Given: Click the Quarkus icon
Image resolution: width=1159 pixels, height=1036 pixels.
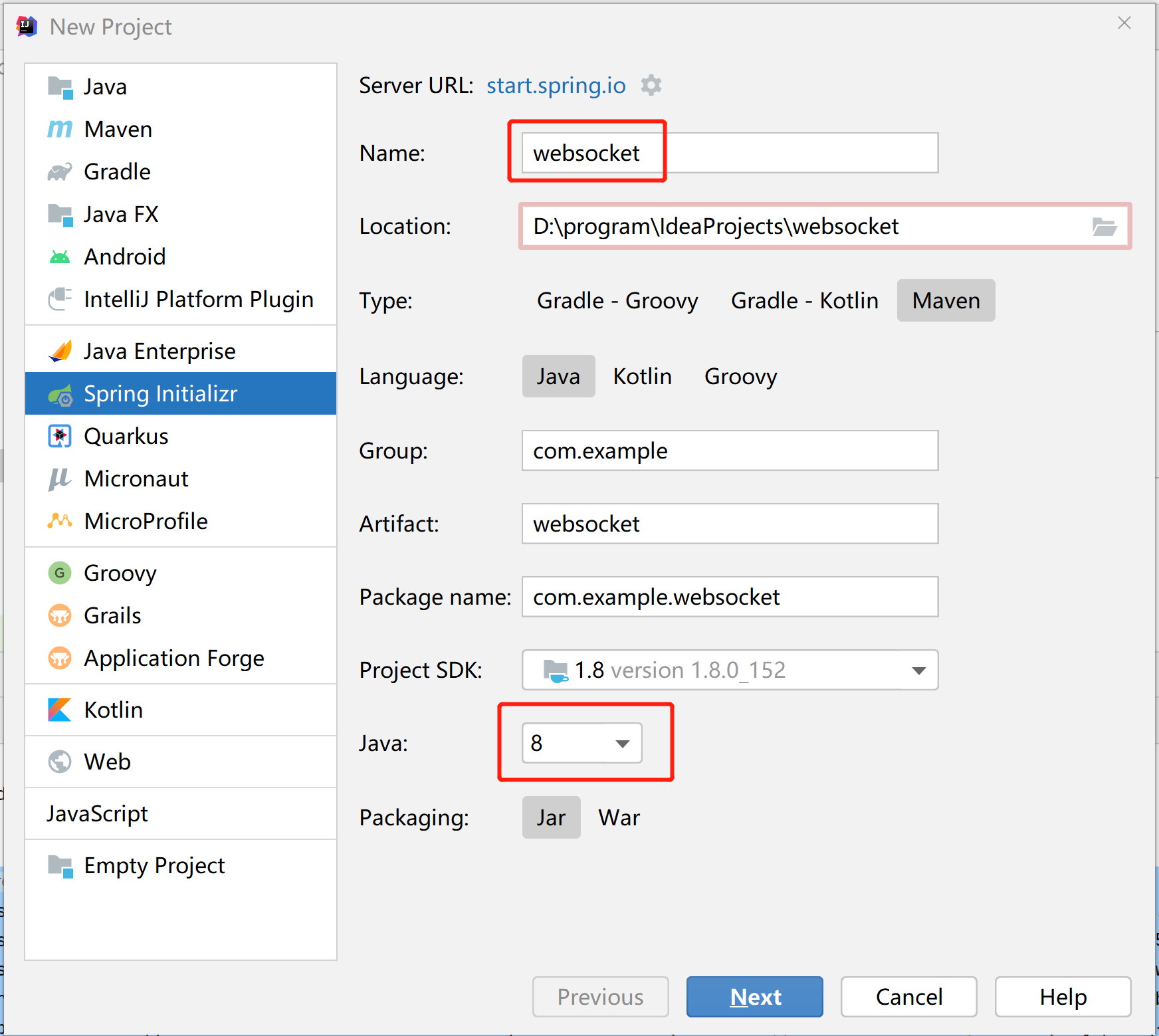Looking at the screenshot, I should point(60,437).
